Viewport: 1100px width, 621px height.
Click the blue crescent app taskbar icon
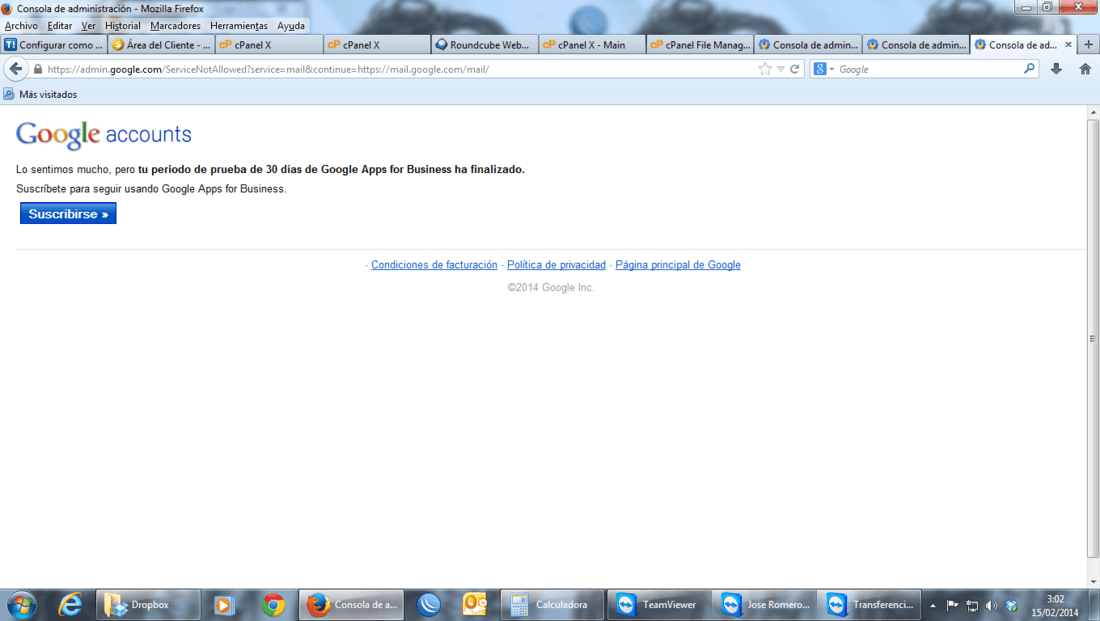428,605
